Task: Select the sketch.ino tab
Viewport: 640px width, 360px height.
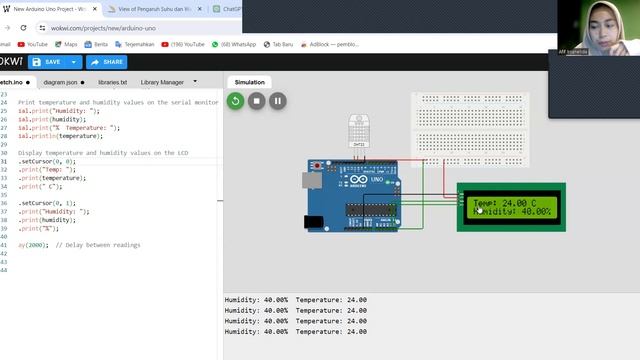Action: [15, 82]
